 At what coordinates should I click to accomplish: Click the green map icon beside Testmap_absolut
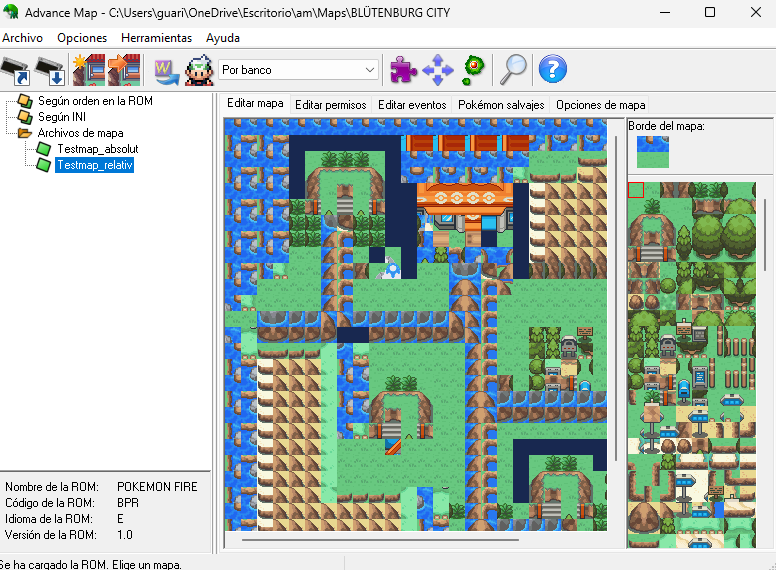pyautogui.click(x=44, y=148)
